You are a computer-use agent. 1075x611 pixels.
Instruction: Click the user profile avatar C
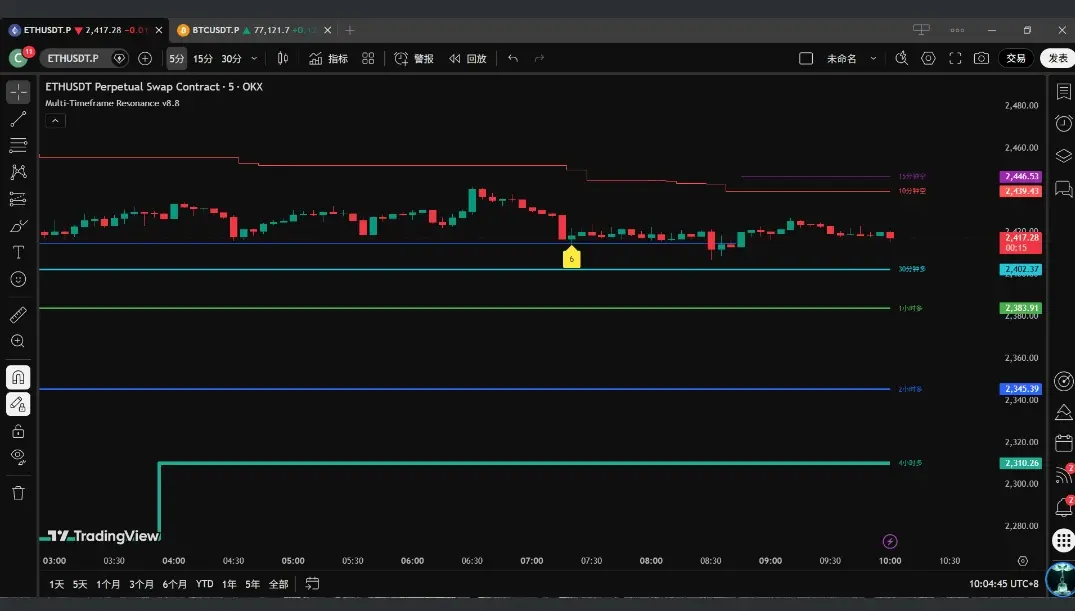pos(19,58)
